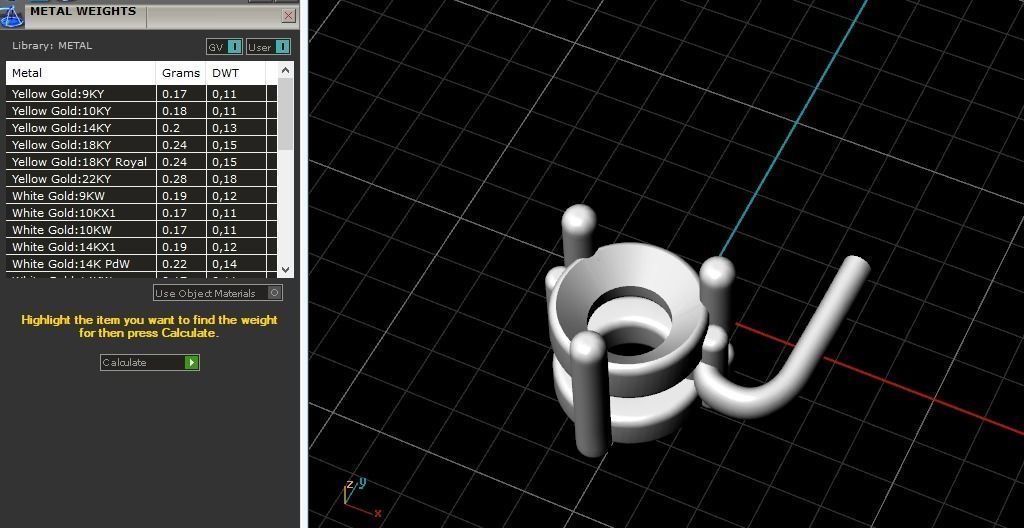Click the 0,14 DWT value for 14K PdW
The width and height of the screenshot is (1024, 528).
[x=224, y=263]
